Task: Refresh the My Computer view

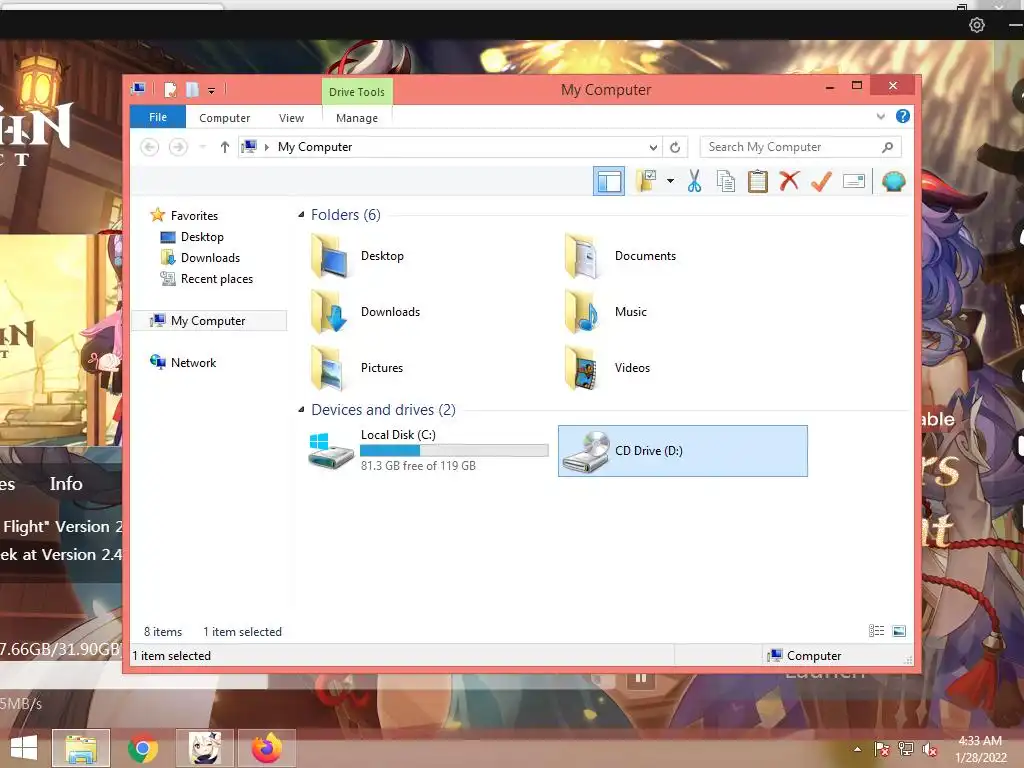Action: 675,147
